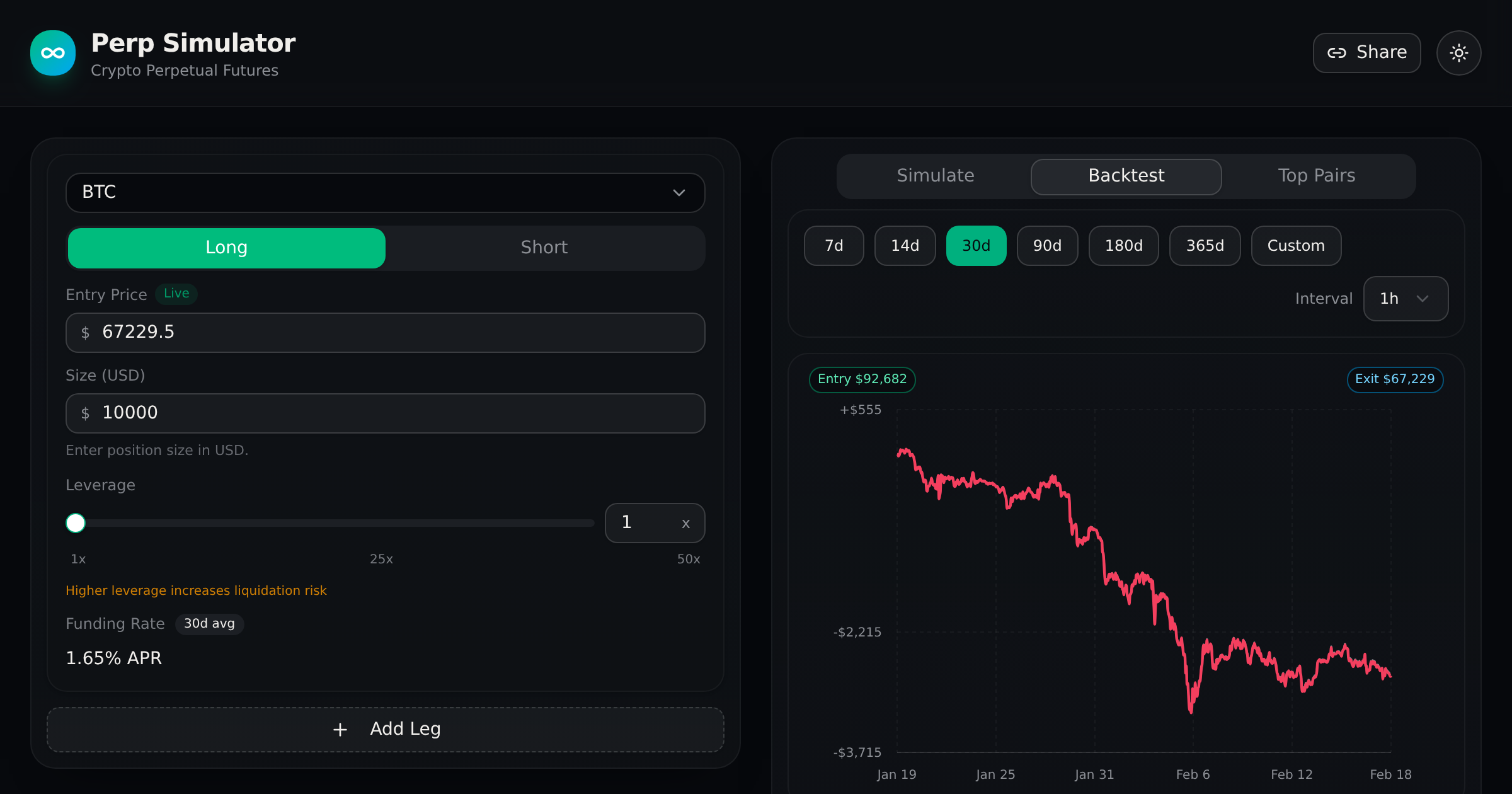Select the 90d backtest period
The height and width of the screenshot is (794, 1512).
[x=1047, y=246]
